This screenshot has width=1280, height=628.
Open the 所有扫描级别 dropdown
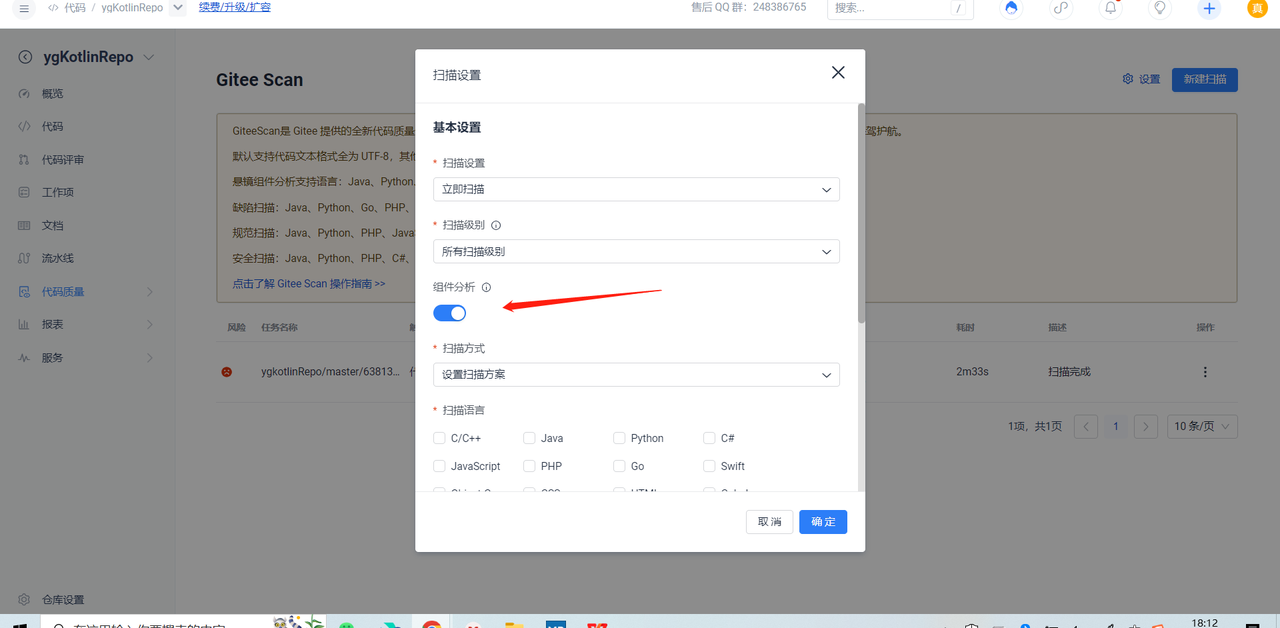(x=636, y=251)
